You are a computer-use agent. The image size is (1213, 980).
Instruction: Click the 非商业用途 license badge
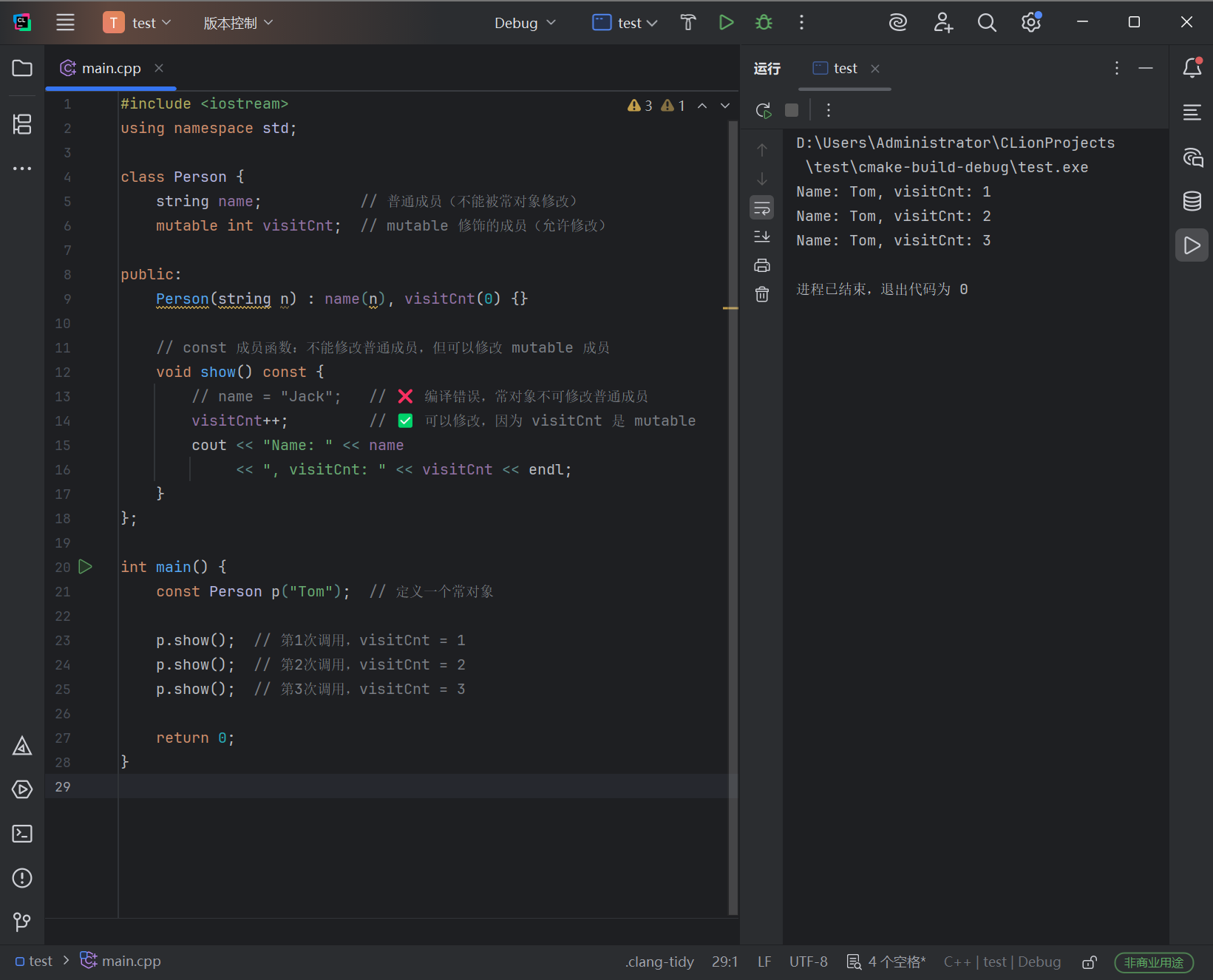1154,962
